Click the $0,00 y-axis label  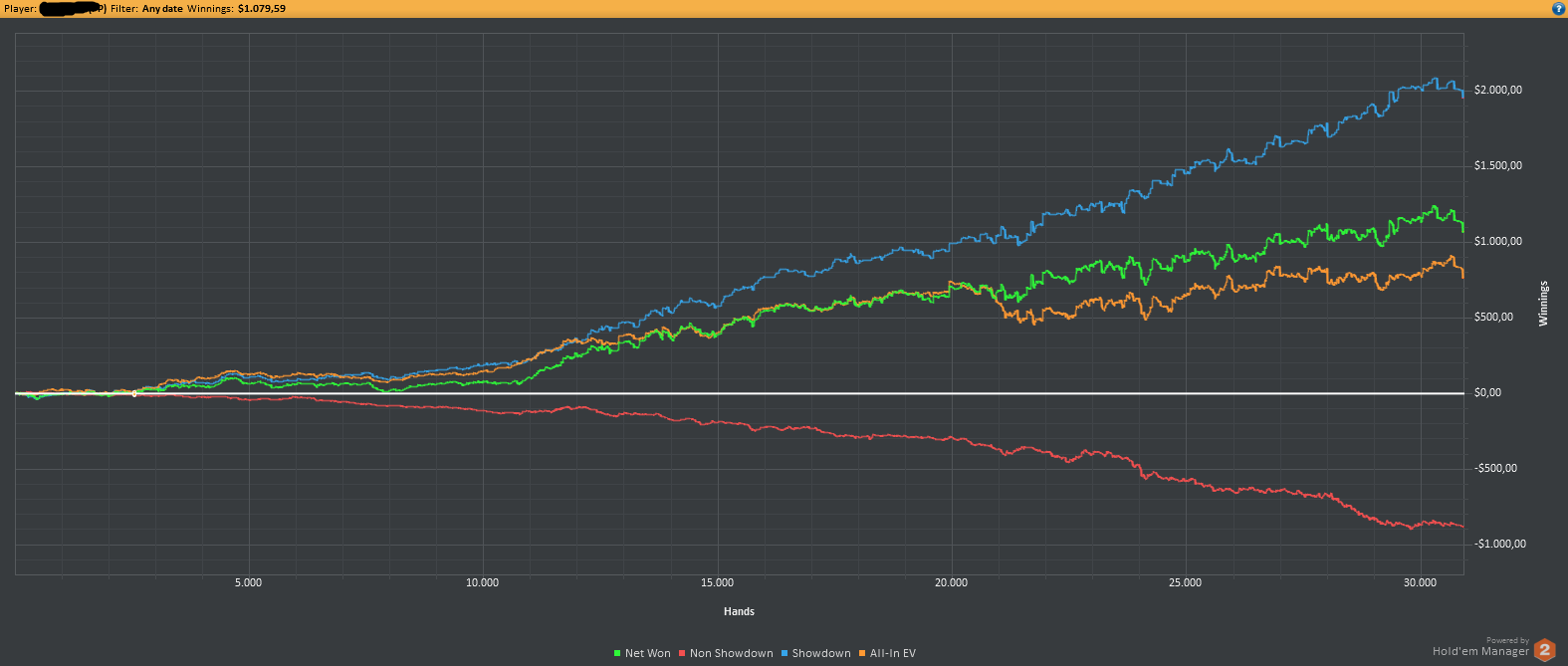[x=1487, y=393]
